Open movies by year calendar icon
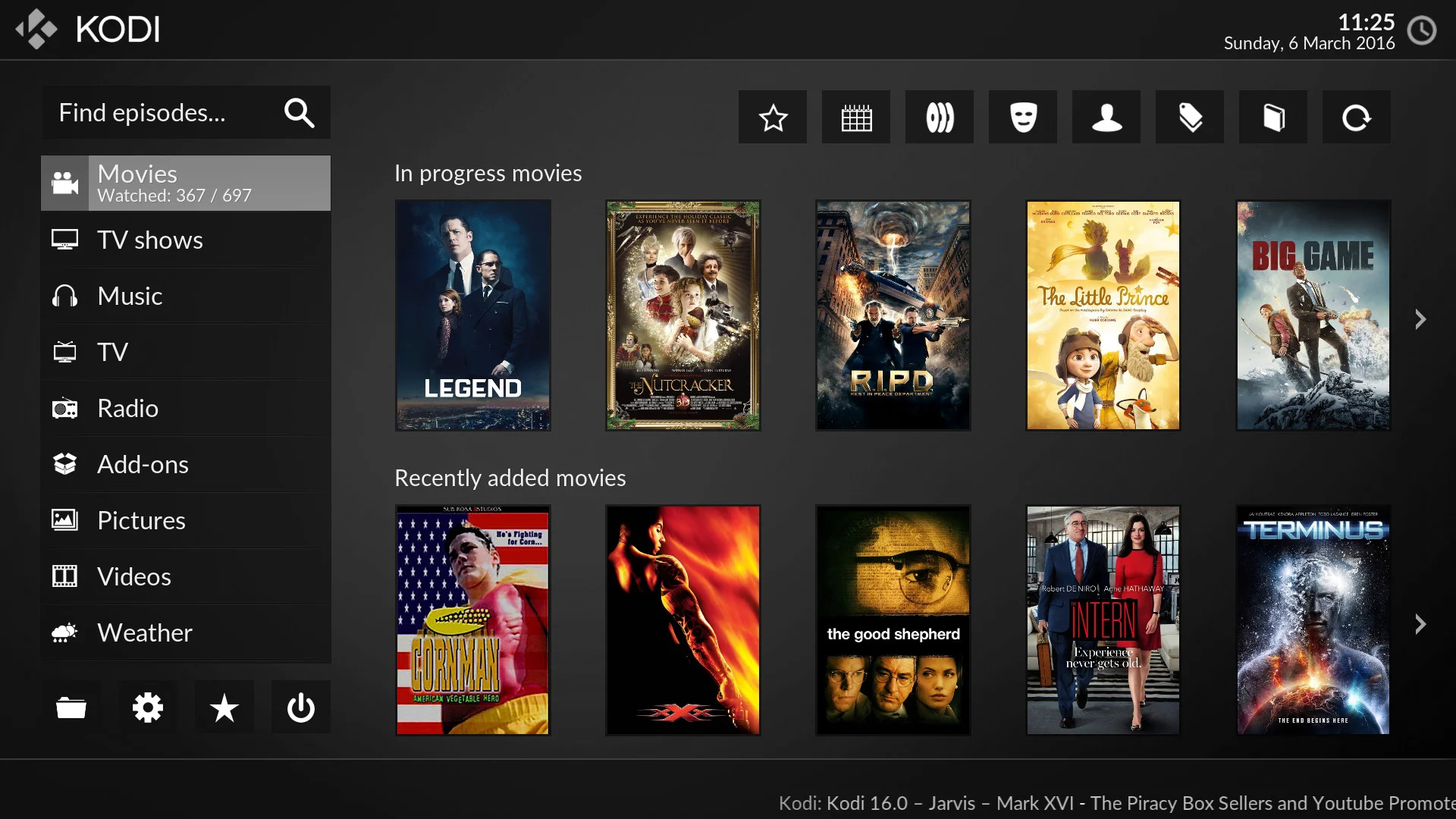The image size is (1456, 819). click(856, 118)
